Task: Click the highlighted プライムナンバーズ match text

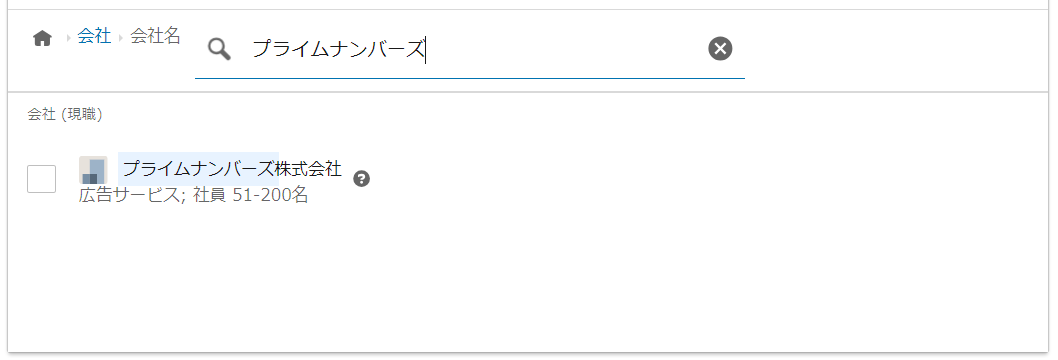Action: coord(200,169)
